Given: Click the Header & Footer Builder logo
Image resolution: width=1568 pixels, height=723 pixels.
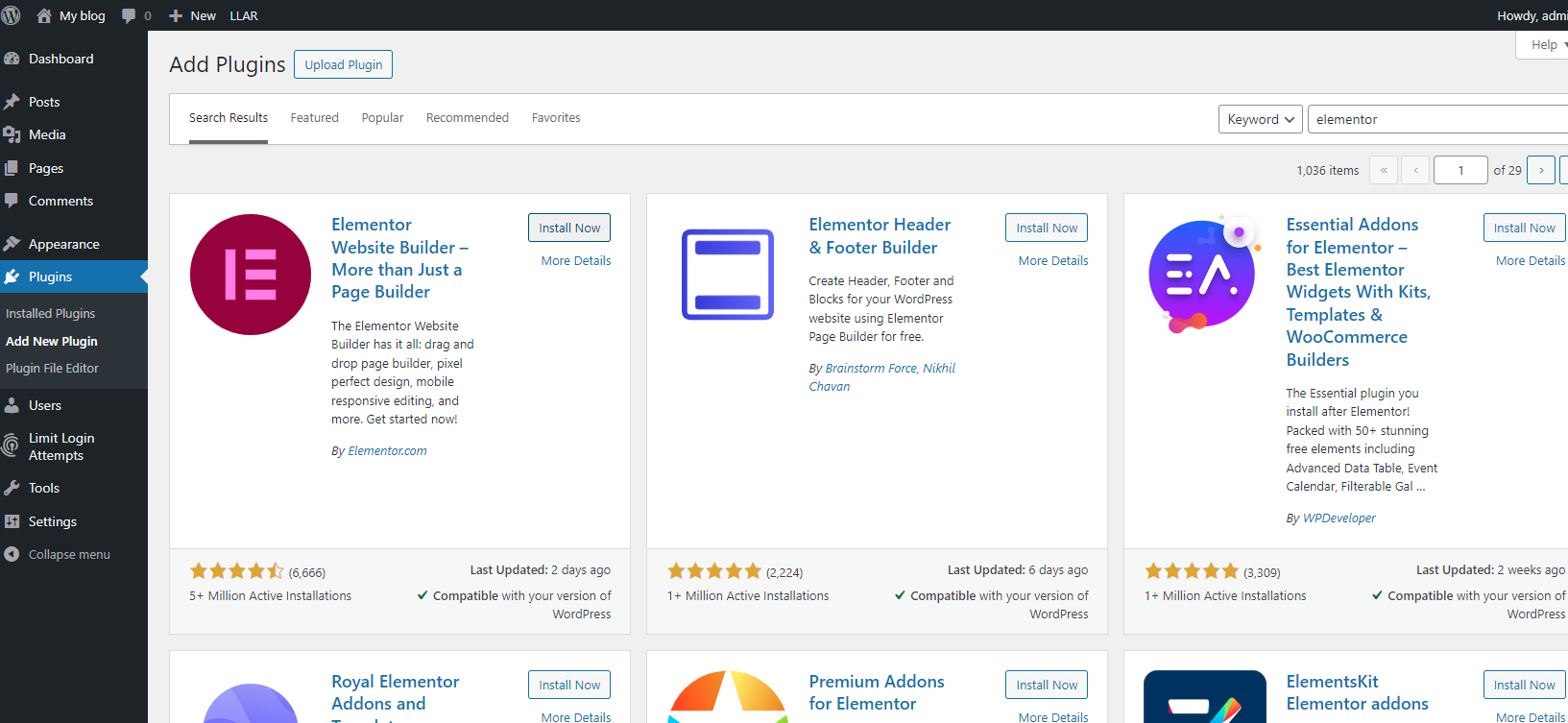Looking at the screenshot, I should (x=728, y=275).
